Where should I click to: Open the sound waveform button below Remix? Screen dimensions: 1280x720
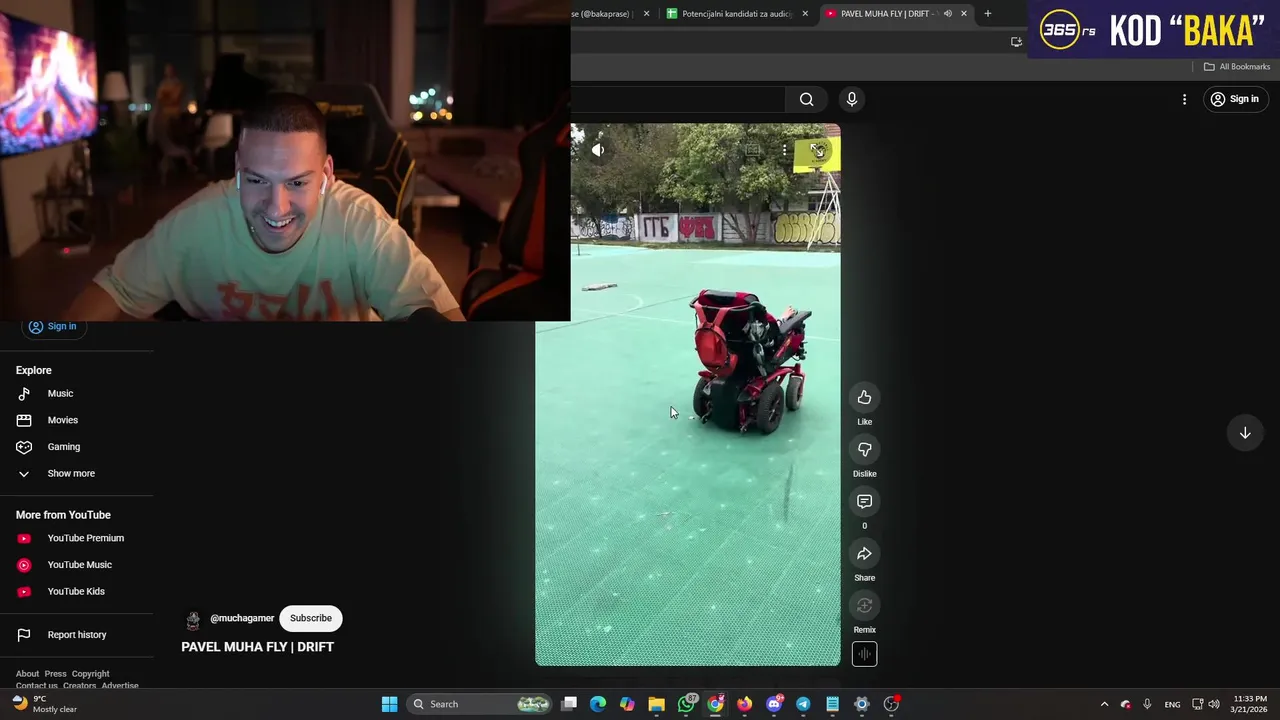[x=864, y=654]
